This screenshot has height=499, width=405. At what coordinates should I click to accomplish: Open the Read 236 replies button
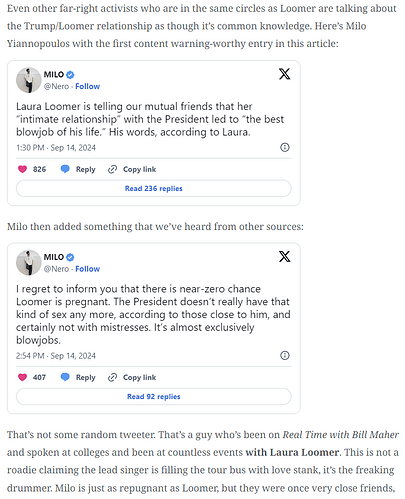pos(154,188)
